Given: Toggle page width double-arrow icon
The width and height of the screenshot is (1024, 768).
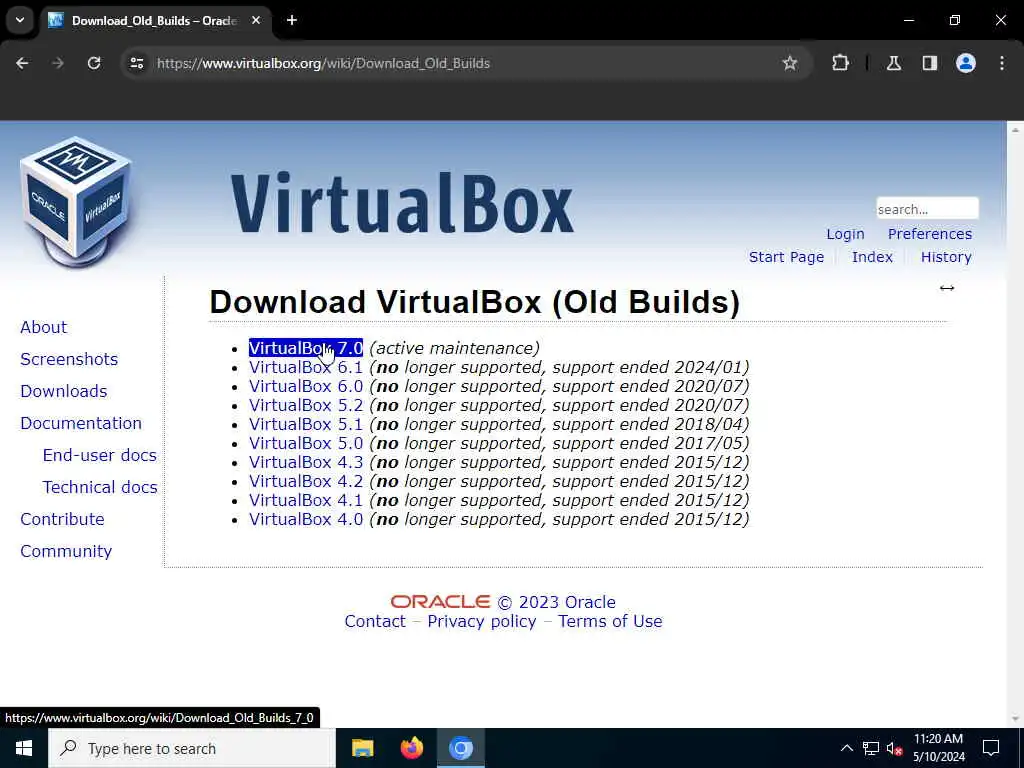Looking at the screenshot, I should click(947, 288).
